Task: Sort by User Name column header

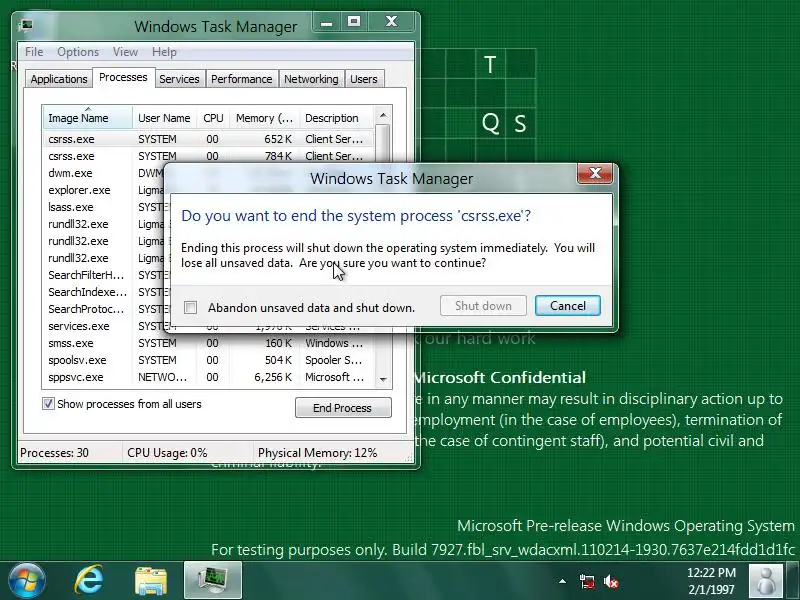Action: (x=164, y=118)
